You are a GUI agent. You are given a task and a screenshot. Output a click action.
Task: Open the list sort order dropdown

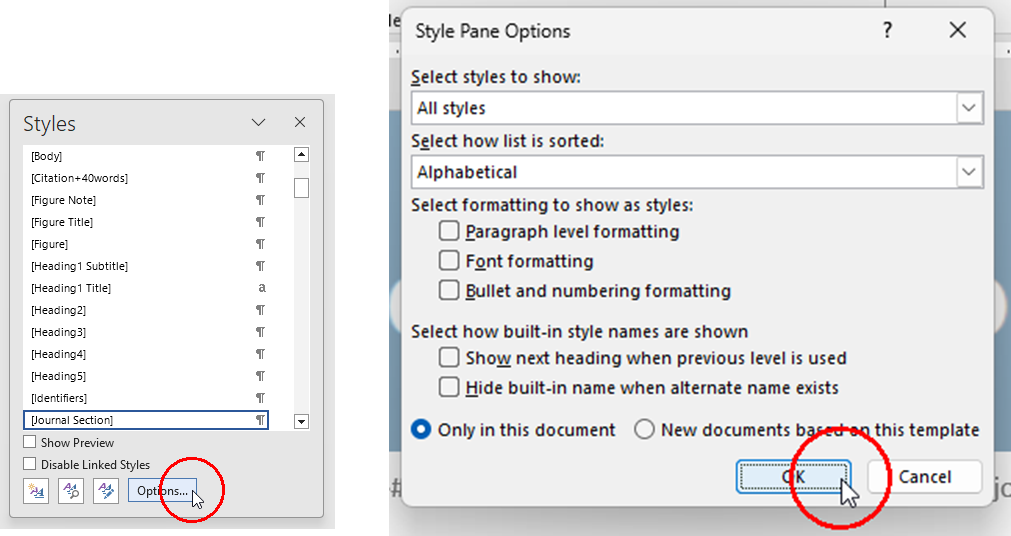968,172
